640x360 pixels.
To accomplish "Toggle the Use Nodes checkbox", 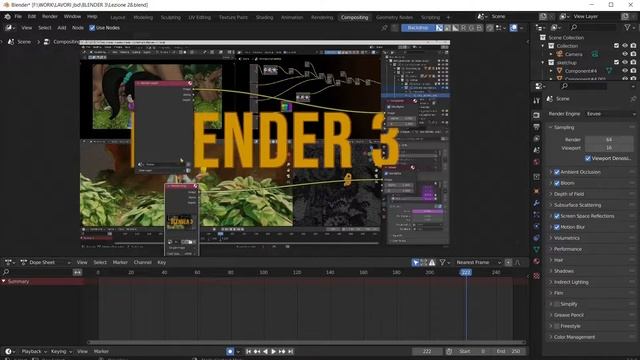I will pyautogui.click(x=92, y=28).
